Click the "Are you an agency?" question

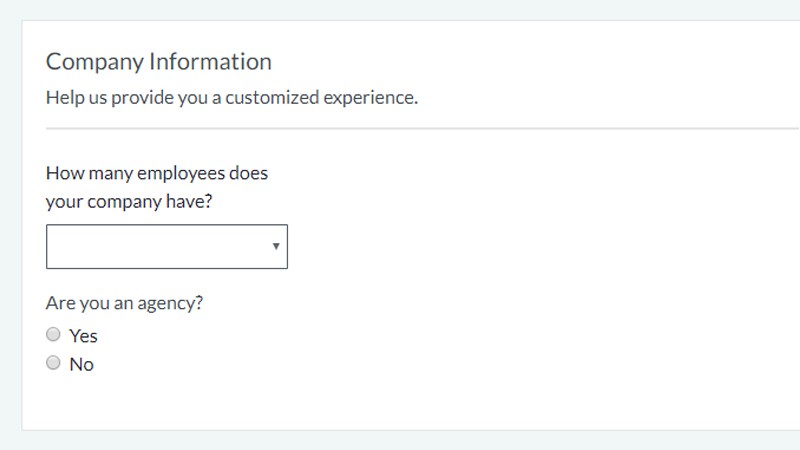pos(124,303)
